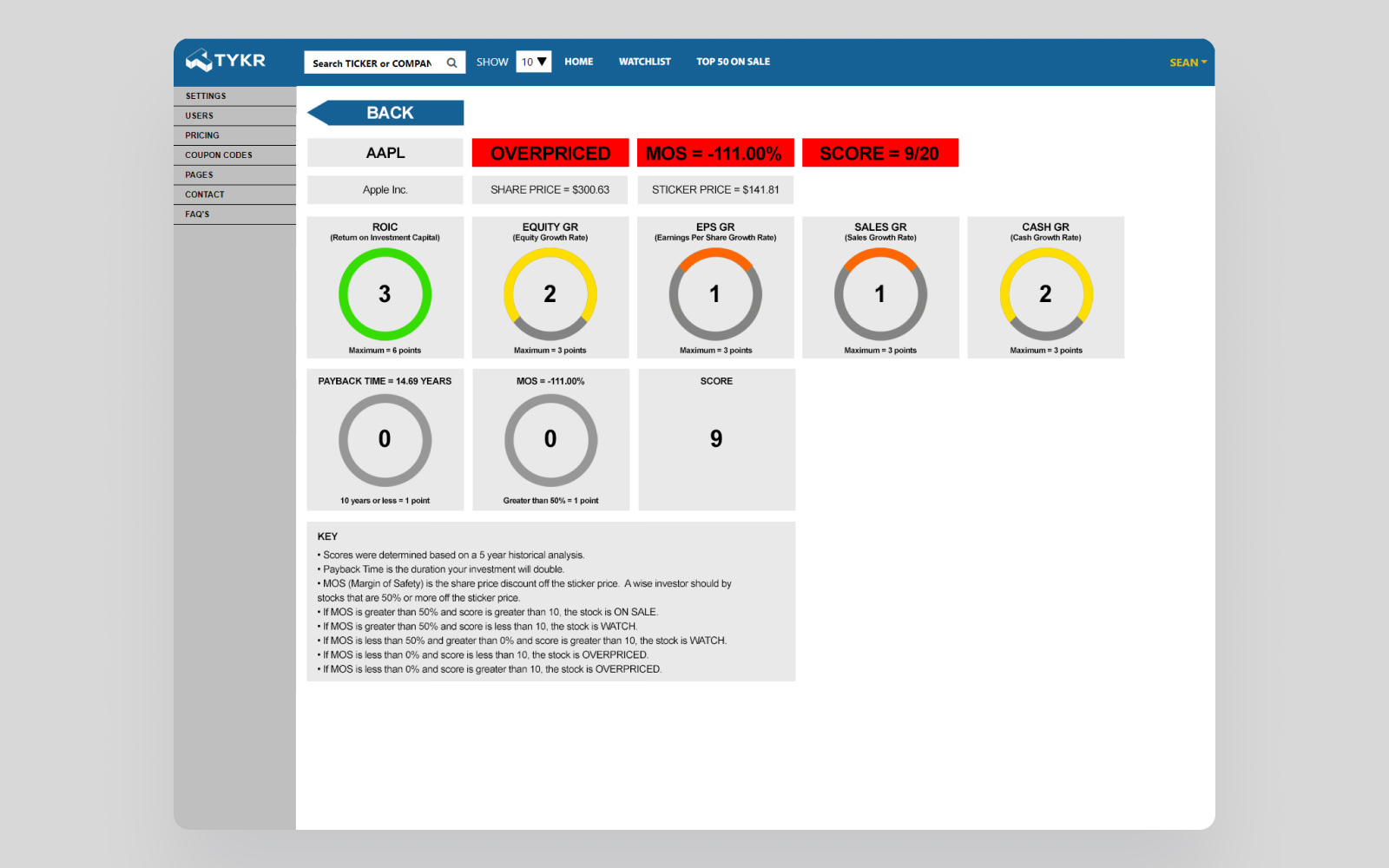Open COUPON CODES in the sidebar

(234, 155)
